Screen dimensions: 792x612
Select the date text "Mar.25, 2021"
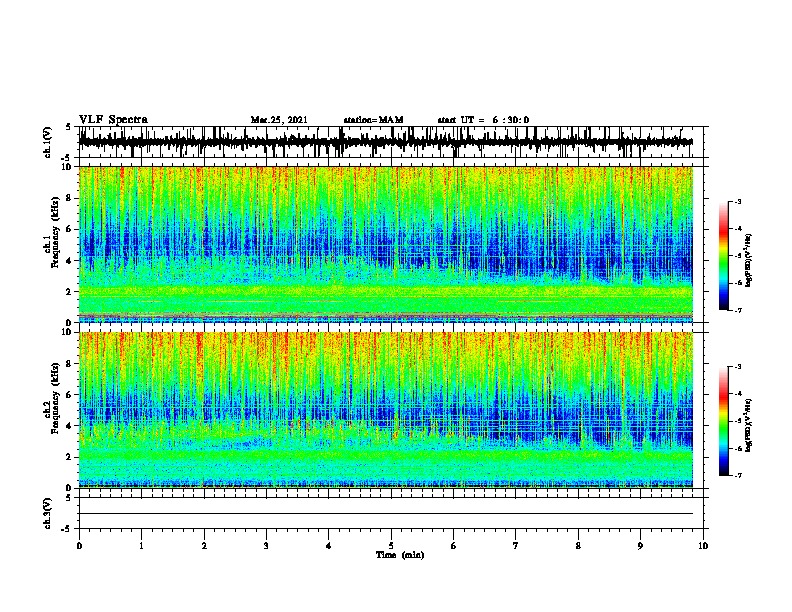point(279,120)
